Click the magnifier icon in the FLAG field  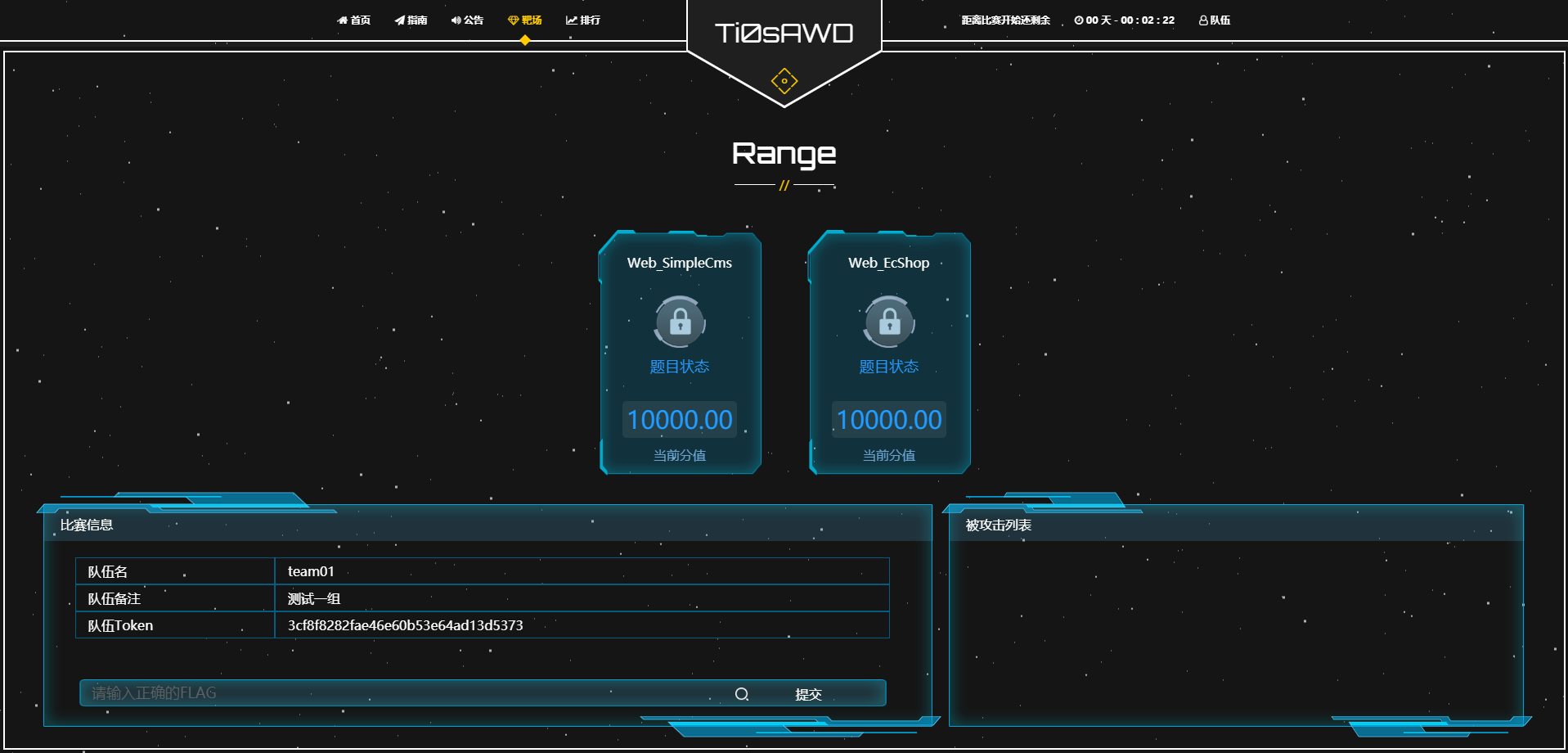[x=742, y=692]
